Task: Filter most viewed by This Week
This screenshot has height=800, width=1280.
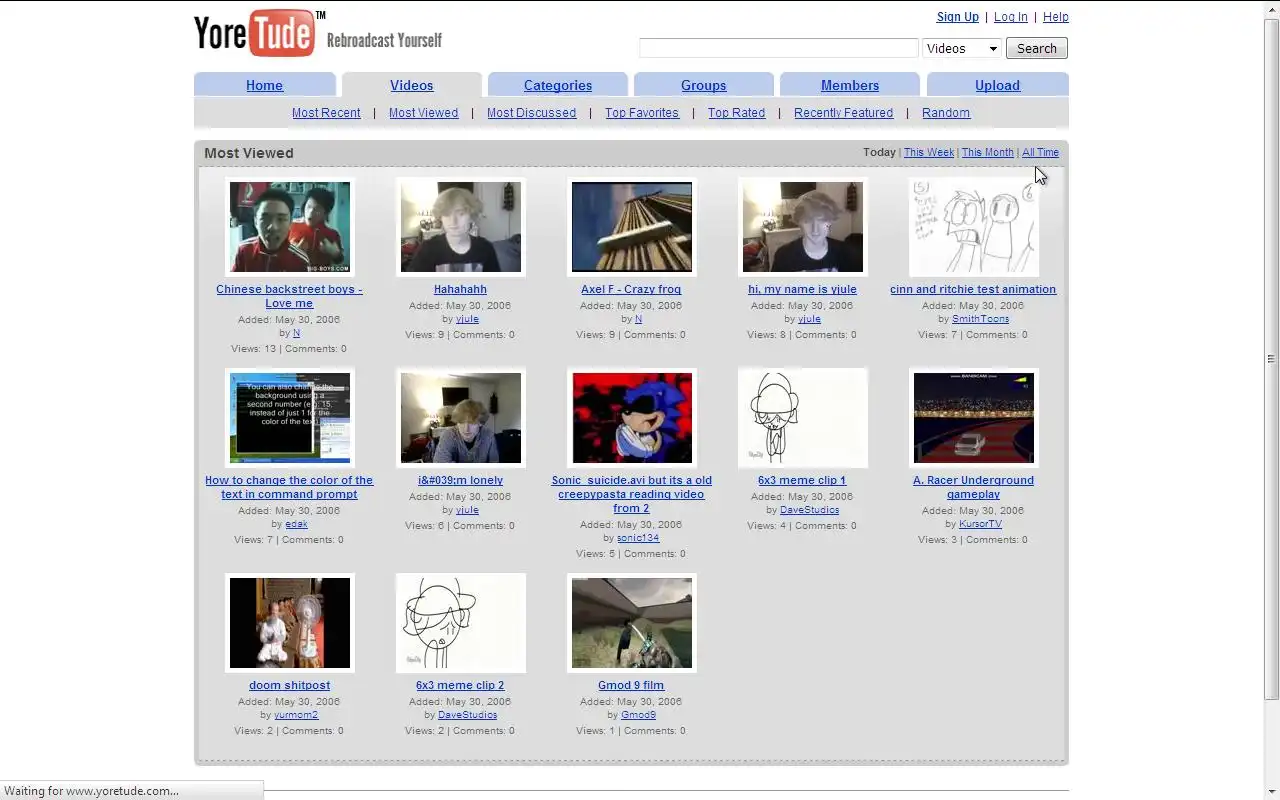Action: tap(929, 153)
